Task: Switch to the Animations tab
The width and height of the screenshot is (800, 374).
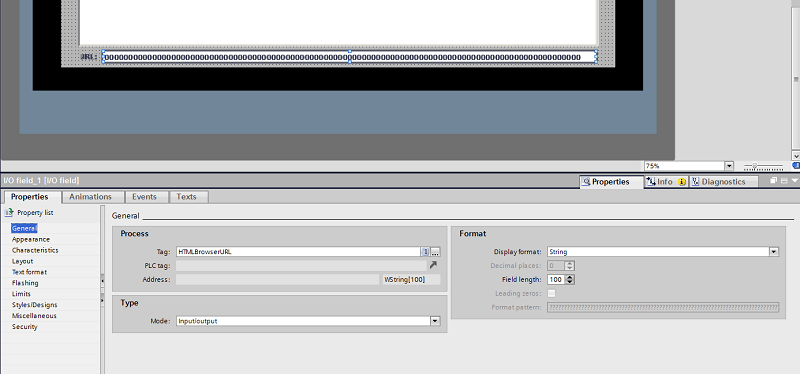Action: (90, 196)
